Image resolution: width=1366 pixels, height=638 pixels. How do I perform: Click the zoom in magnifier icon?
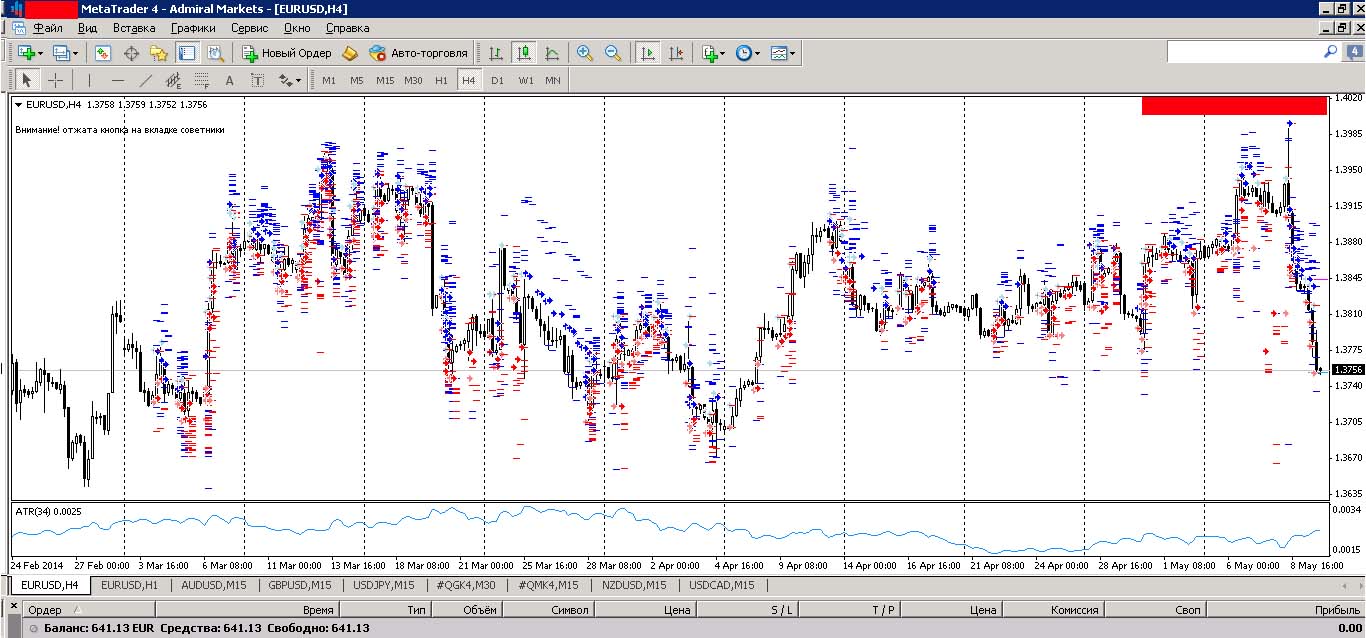585,53
